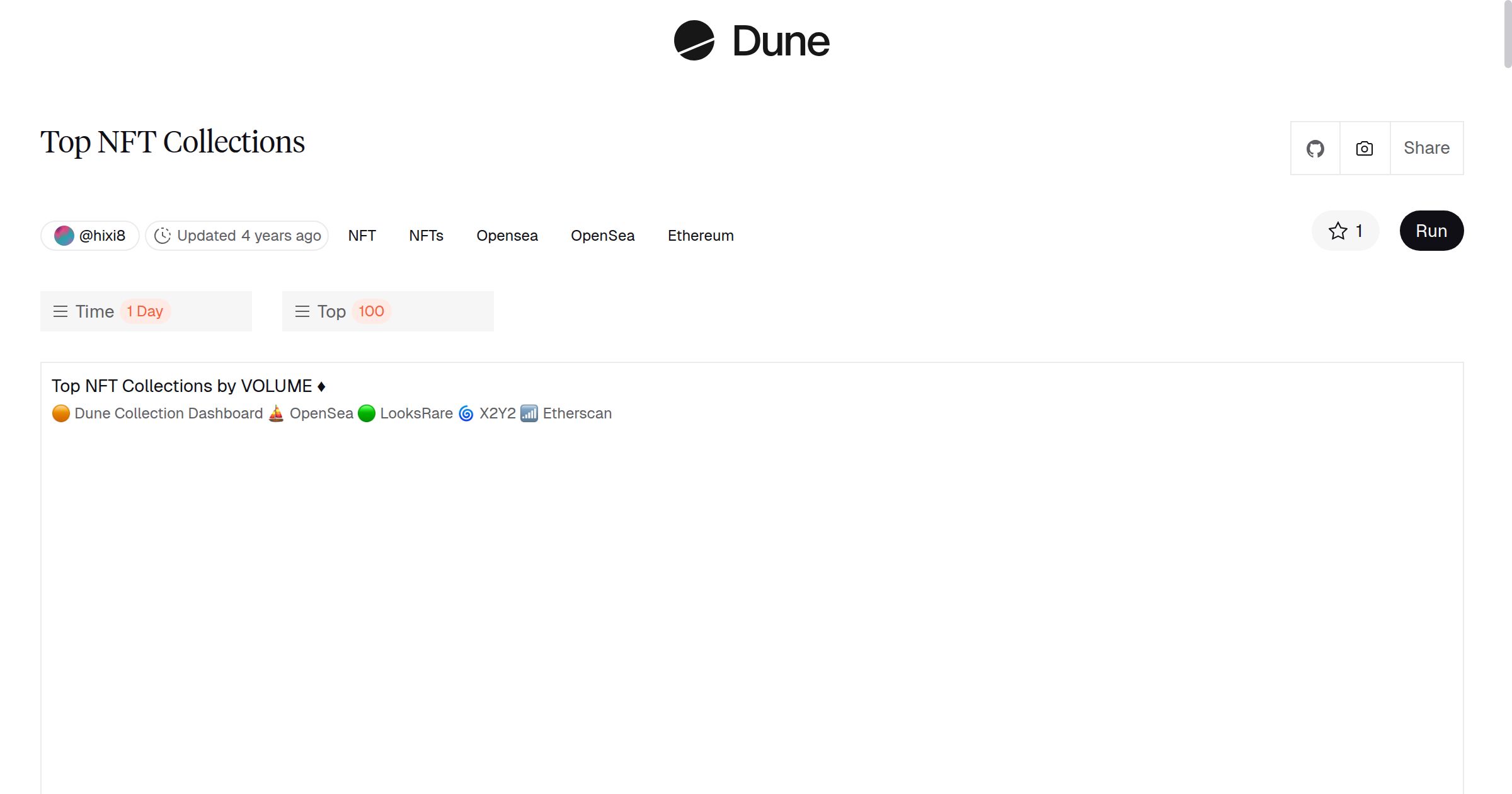Open the Top parameter dropdown
The width and height of the screenshot is (1512, 794).
[387, 311]
